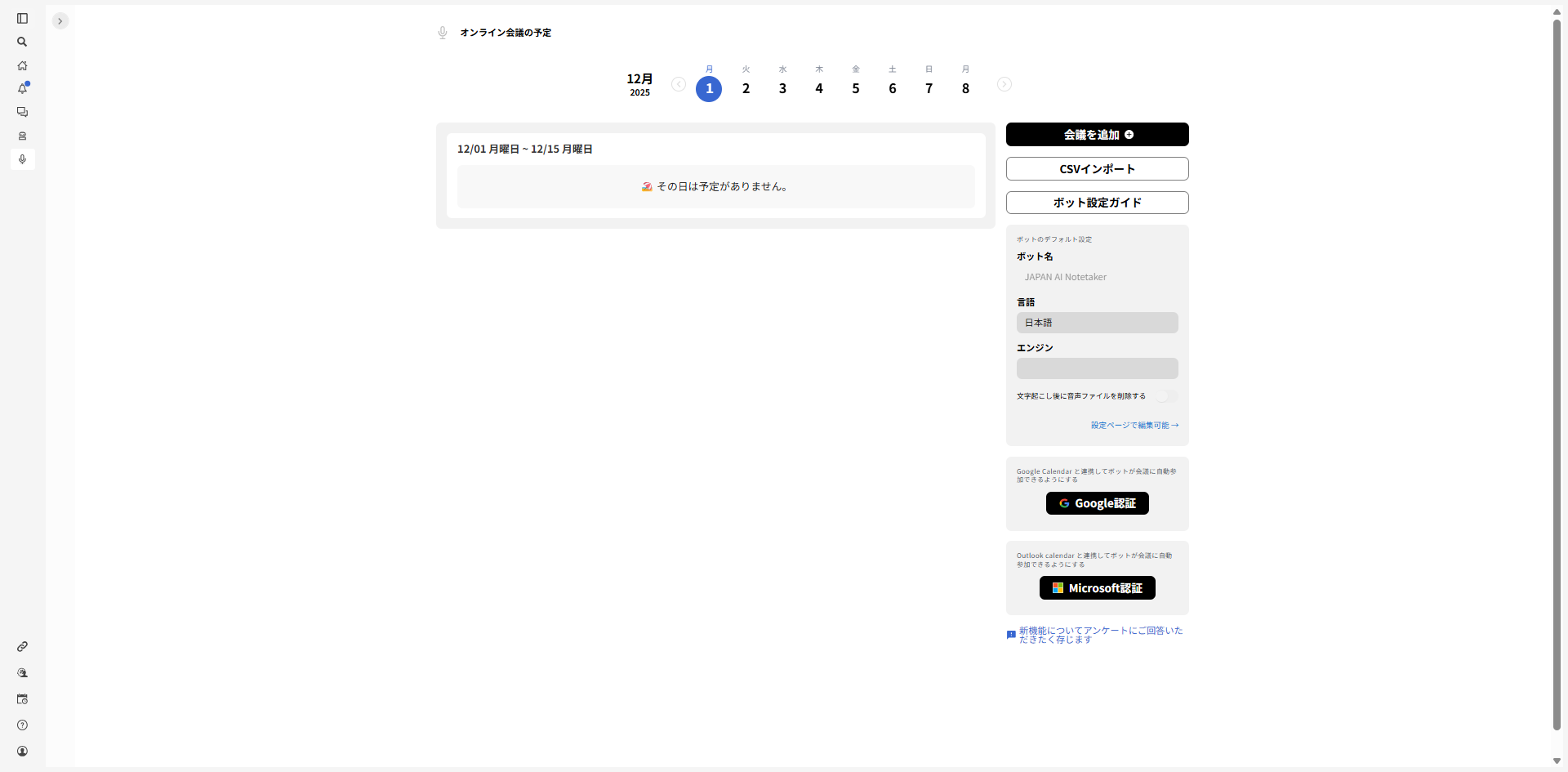The height and width of the screenshot is (772, 1568).
Task: Open help question mark icon
Action: 22,725
